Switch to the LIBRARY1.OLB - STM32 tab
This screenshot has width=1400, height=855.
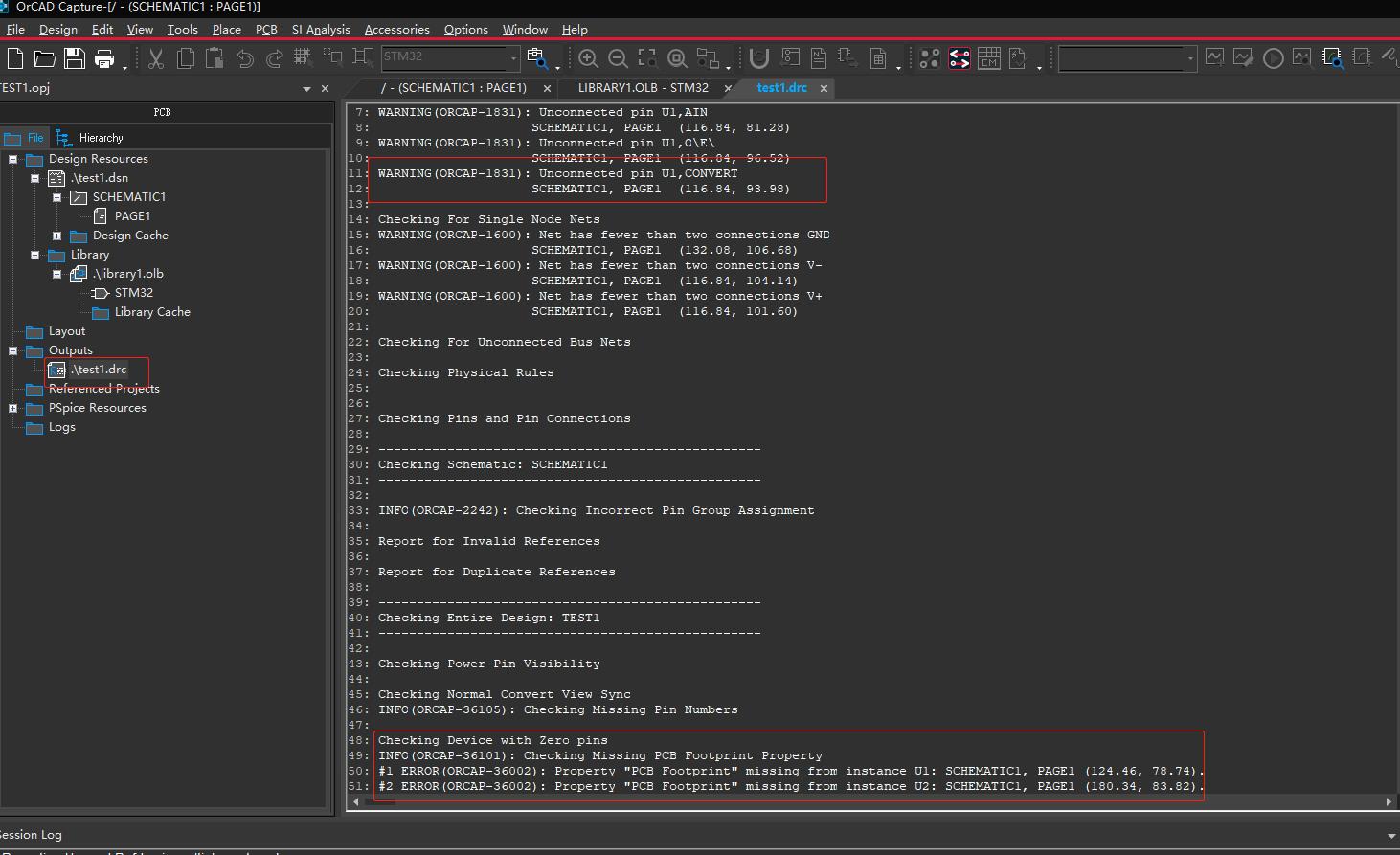coord(644,87)
